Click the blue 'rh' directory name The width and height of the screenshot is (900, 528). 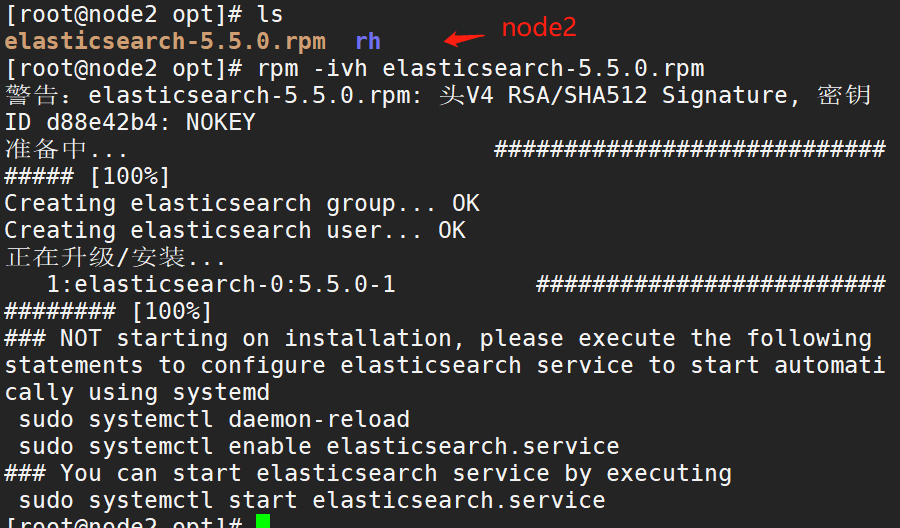click(x=368, y=41)
